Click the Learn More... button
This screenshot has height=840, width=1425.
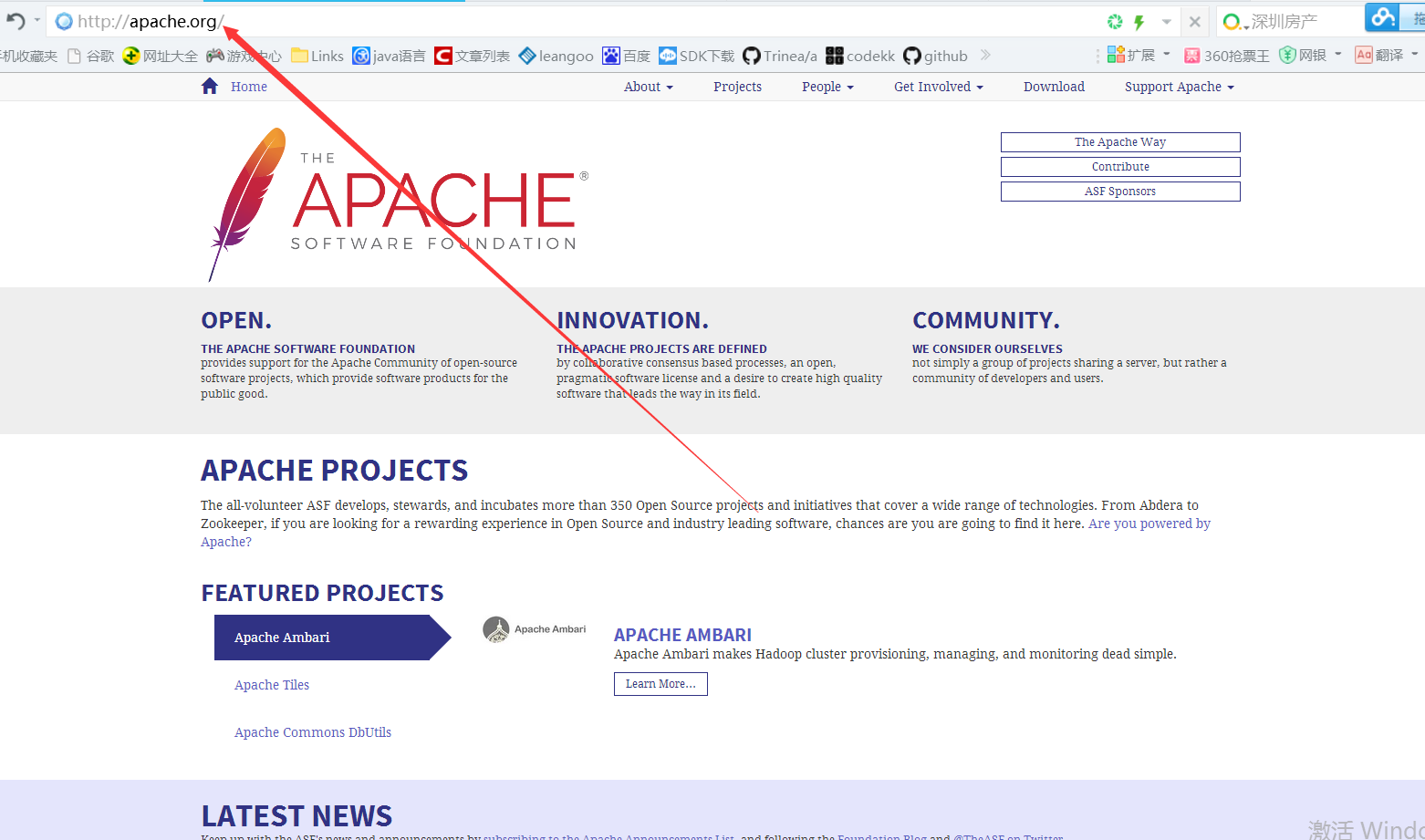click(x=660, y=684)
